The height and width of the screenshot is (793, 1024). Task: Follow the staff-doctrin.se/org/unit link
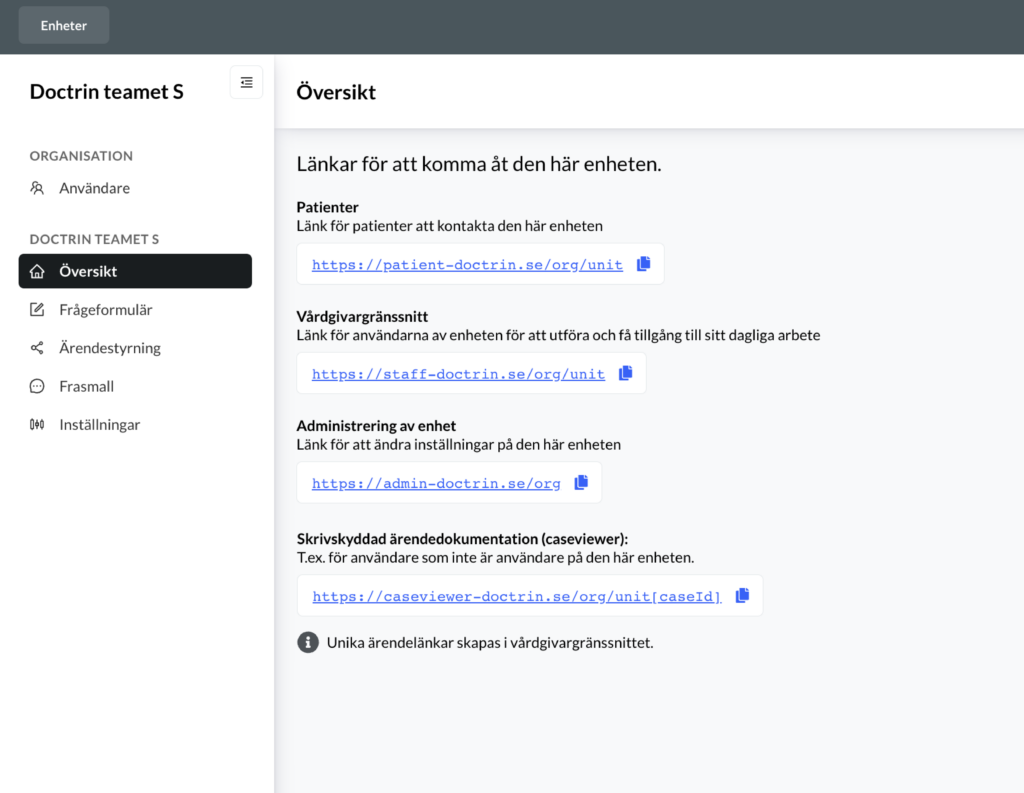click(458, 374)
